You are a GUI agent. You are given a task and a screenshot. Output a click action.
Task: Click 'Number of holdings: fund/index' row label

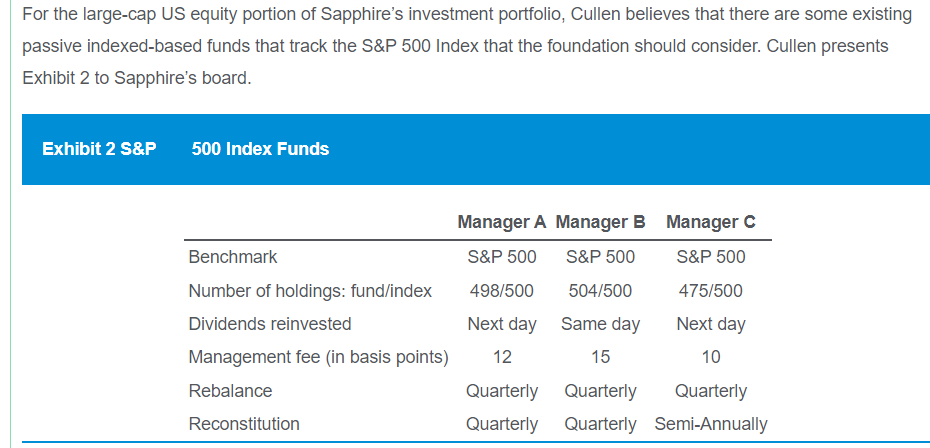[310, 291]
